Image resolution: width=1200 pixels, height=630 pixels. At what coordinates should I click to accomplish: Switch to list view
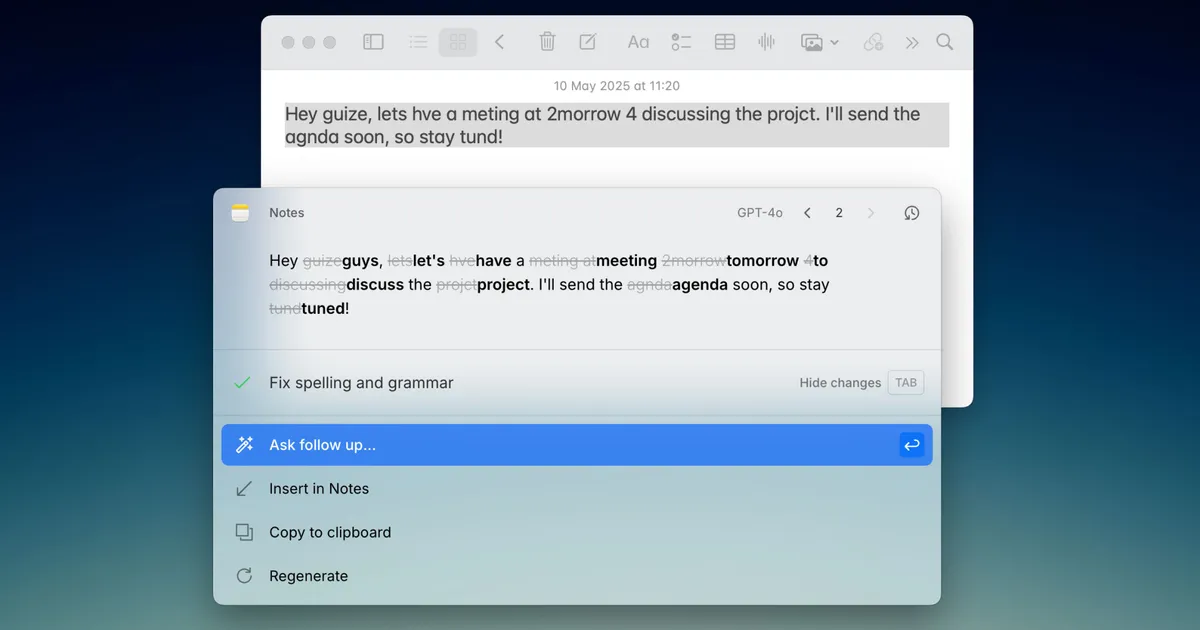(x=418, y=42)
